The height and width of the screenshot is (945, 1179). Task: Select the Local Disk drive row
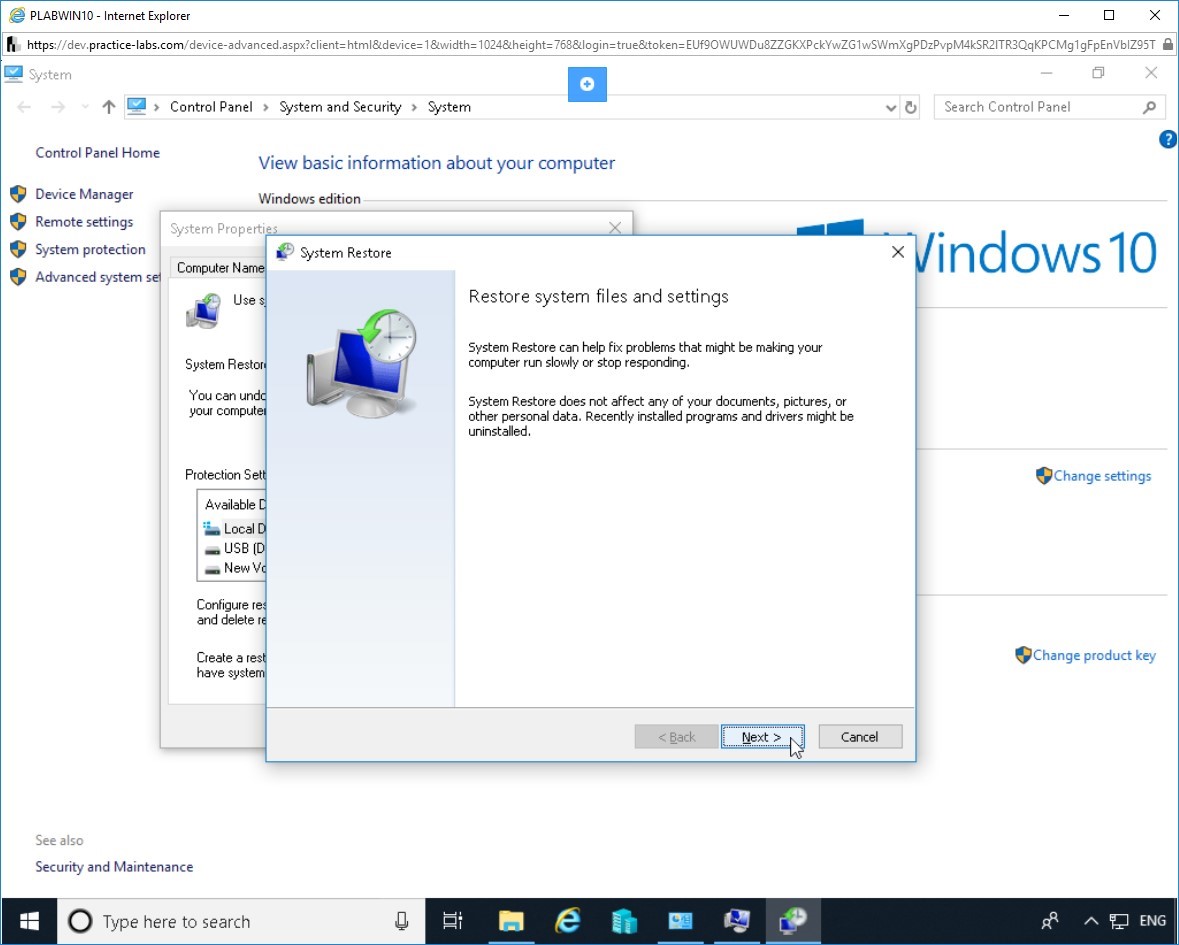coord(234,529)
